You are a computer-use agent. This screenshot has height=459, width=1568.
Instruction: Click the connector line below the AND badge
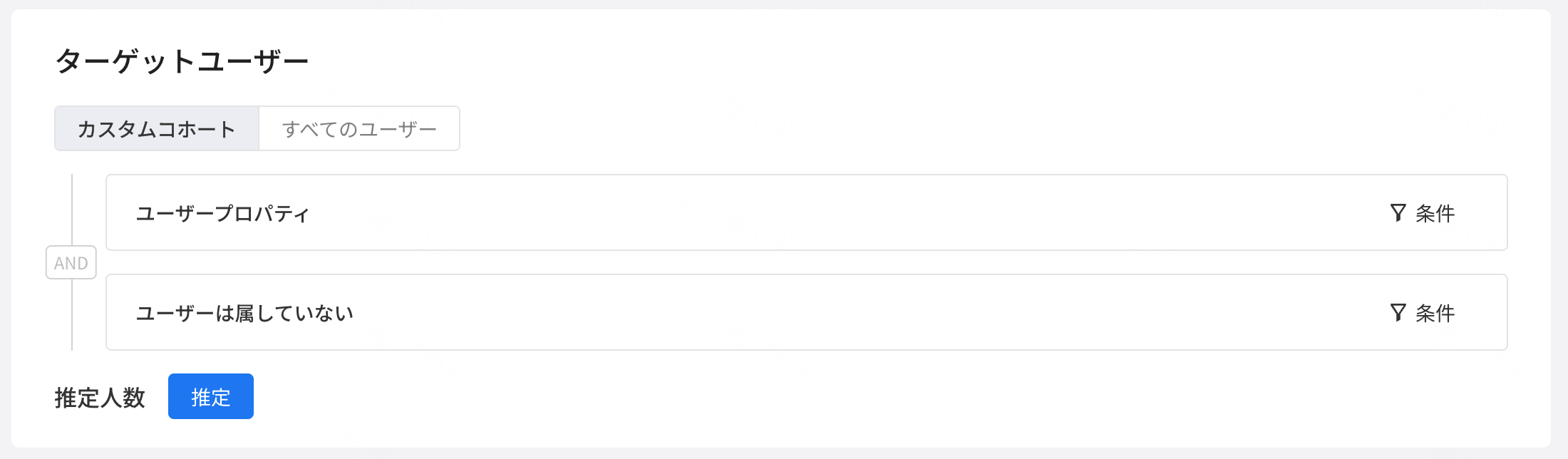coord(72,314)
